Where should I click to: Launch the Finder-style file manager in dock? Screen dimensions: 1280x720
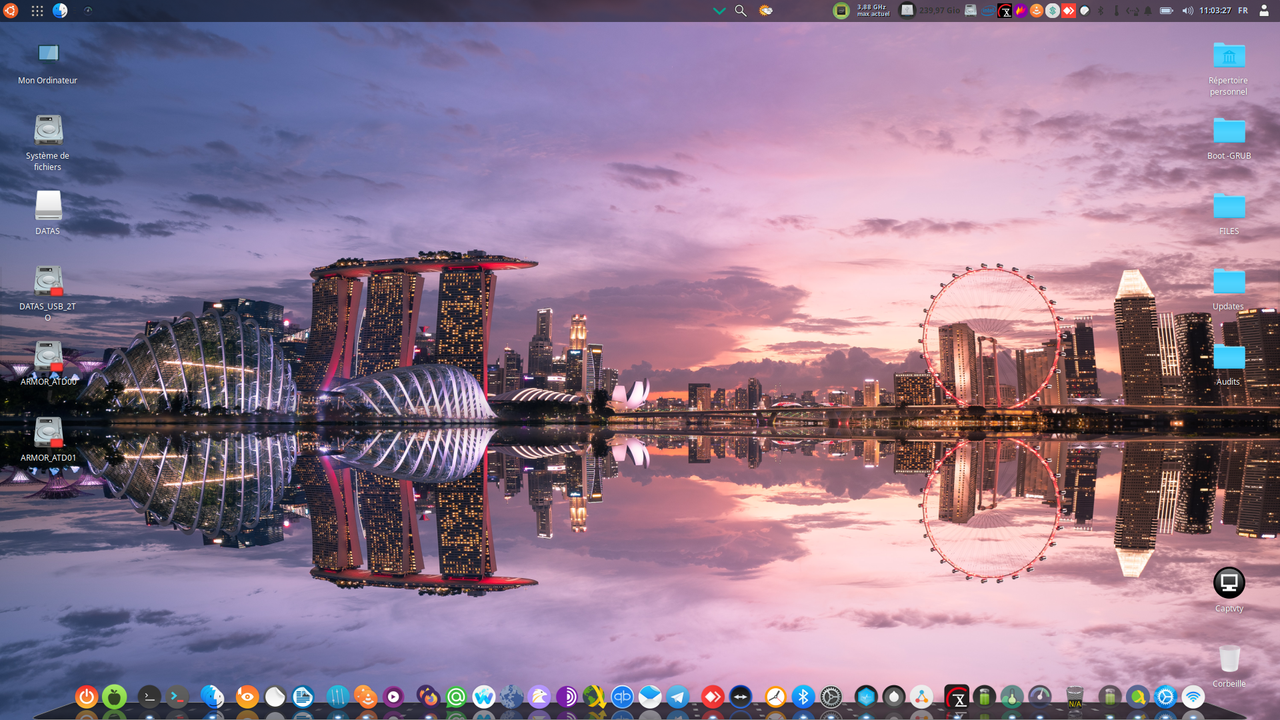[x=212, y=697]
